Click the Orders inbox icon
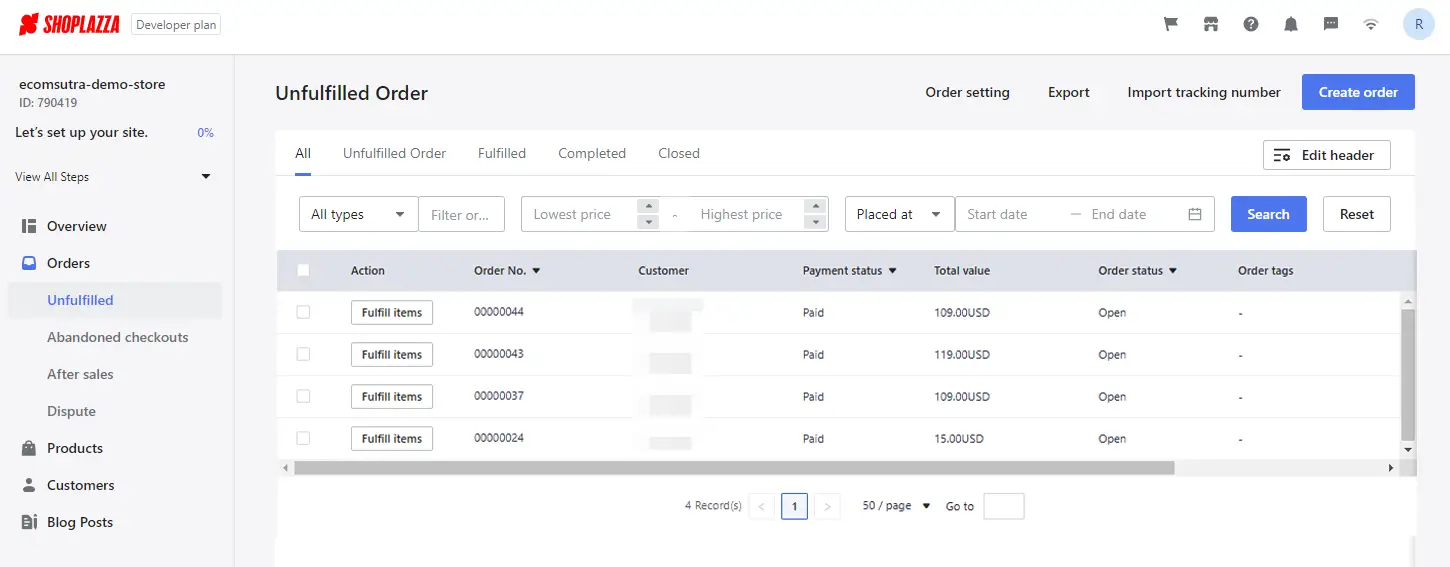Image resolution: width=1450 pixels, height=567 pixels. tap(29, 263)
